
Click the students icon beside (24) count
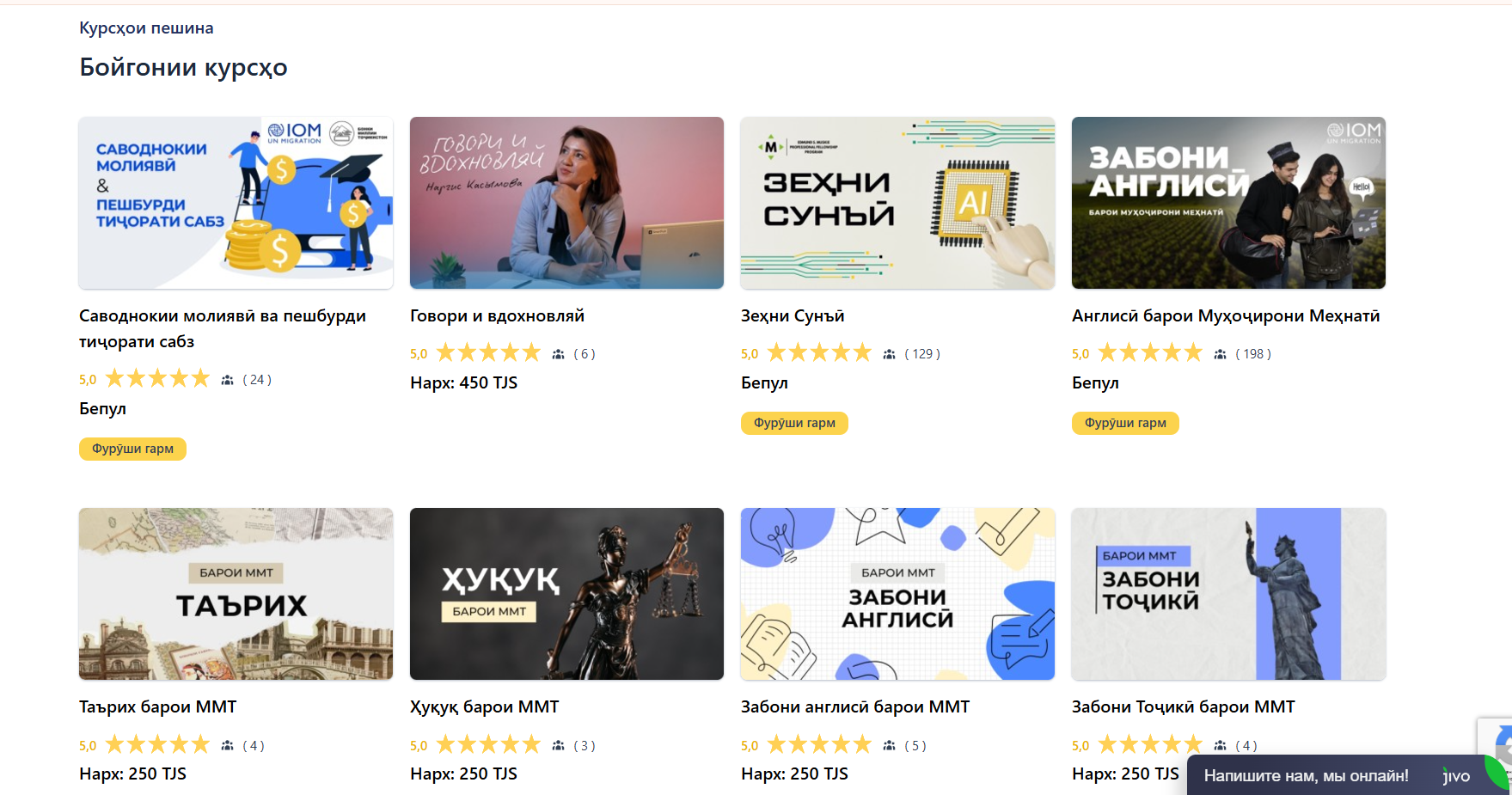click(x=228, y=380)
